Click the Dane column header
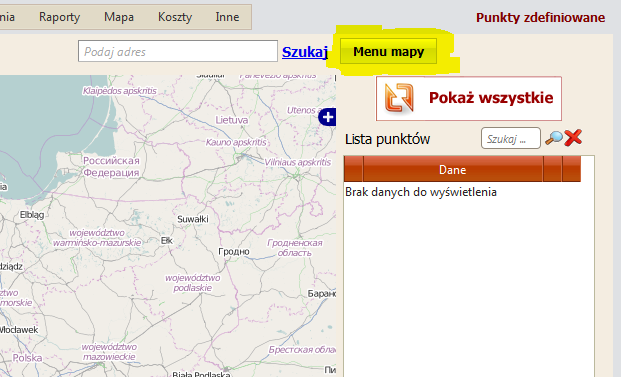The height and width of the screenshot is (377, 621). click(453, 169)
